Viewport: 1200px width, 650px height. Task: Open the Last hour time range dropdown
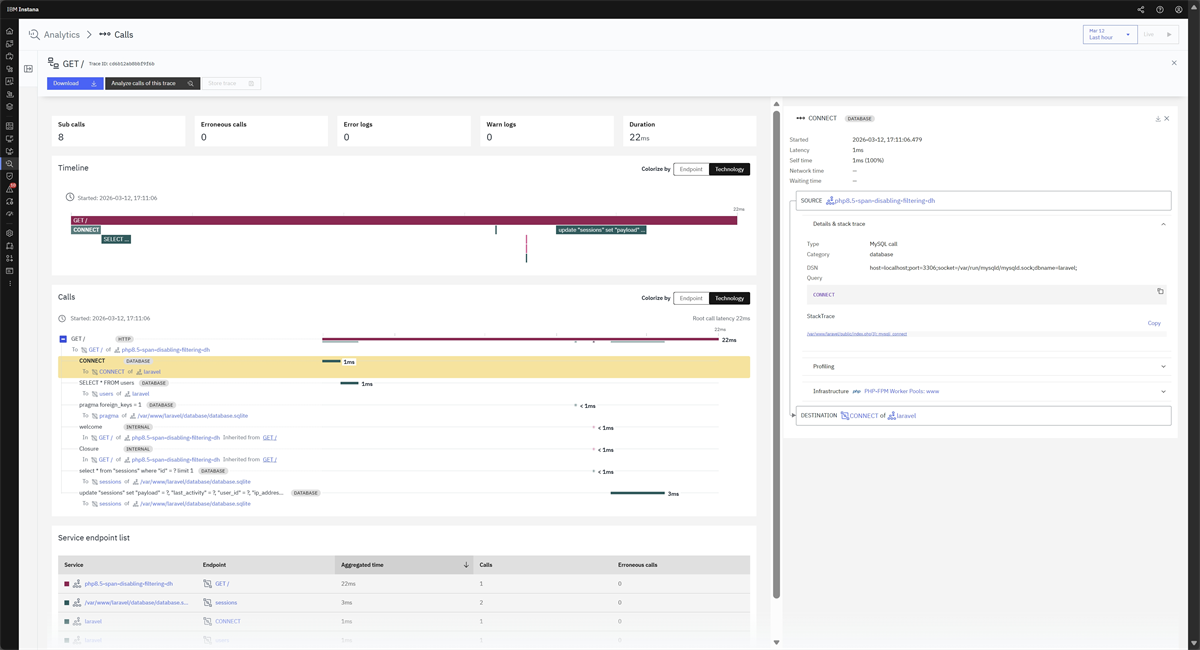click(x=1110, y=34)
